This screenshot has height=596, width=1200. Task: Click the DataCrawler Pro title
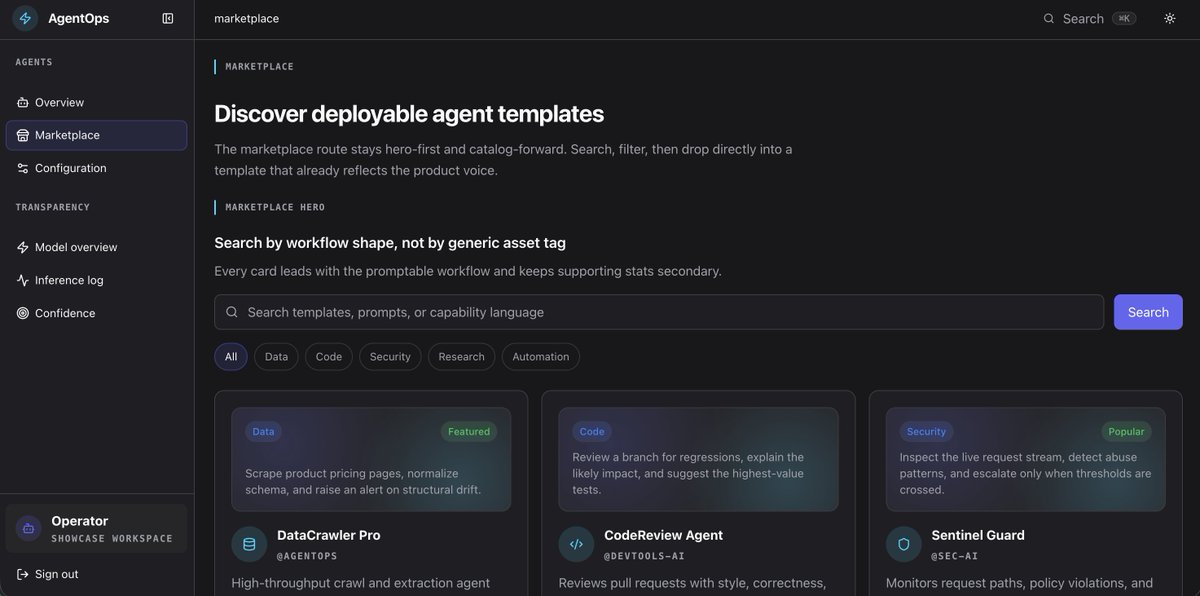click(329, 535)
